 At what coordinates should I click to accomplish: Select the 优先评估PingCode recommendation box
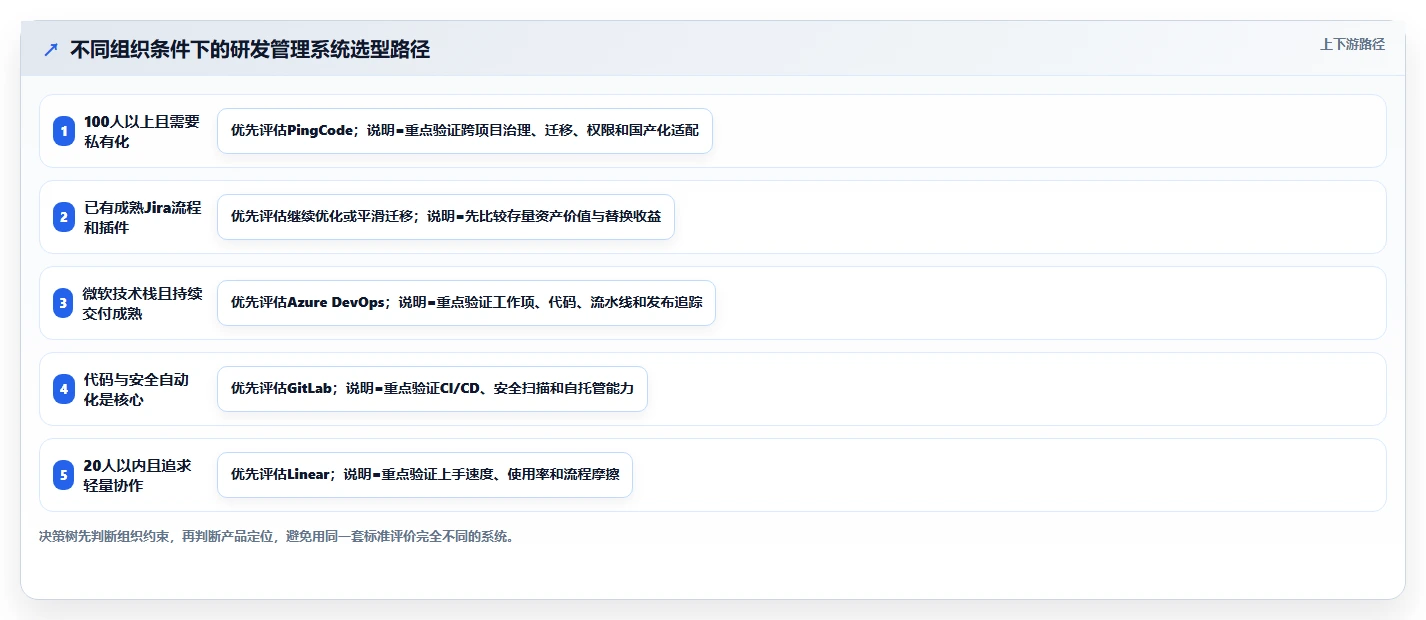coord(465,131)
